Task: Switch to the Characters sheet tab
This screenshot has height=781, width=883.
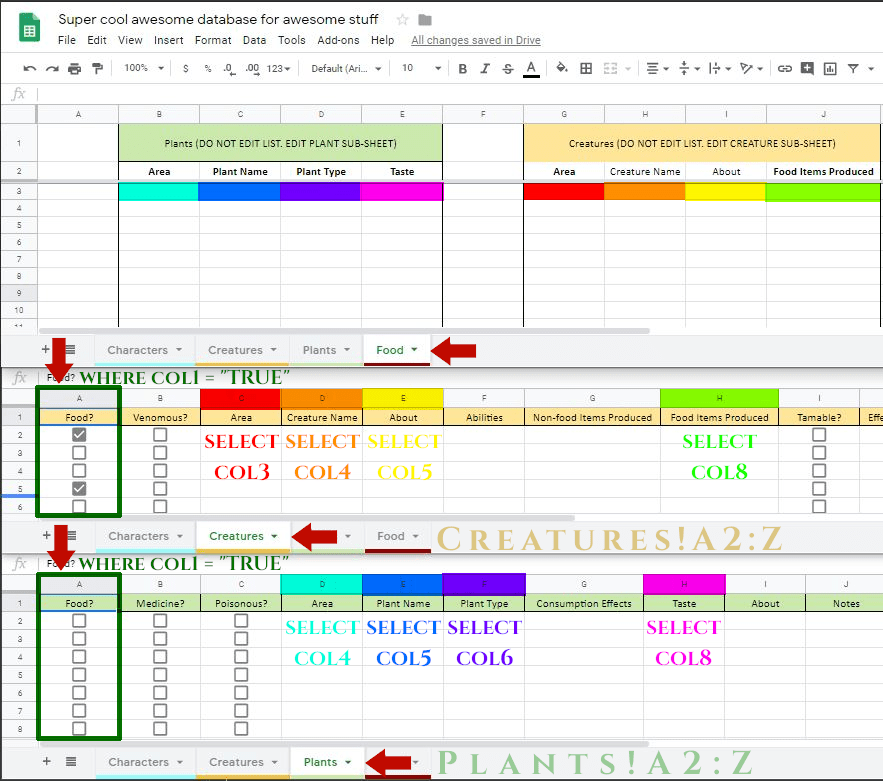Action: click(x=138, y=350)
